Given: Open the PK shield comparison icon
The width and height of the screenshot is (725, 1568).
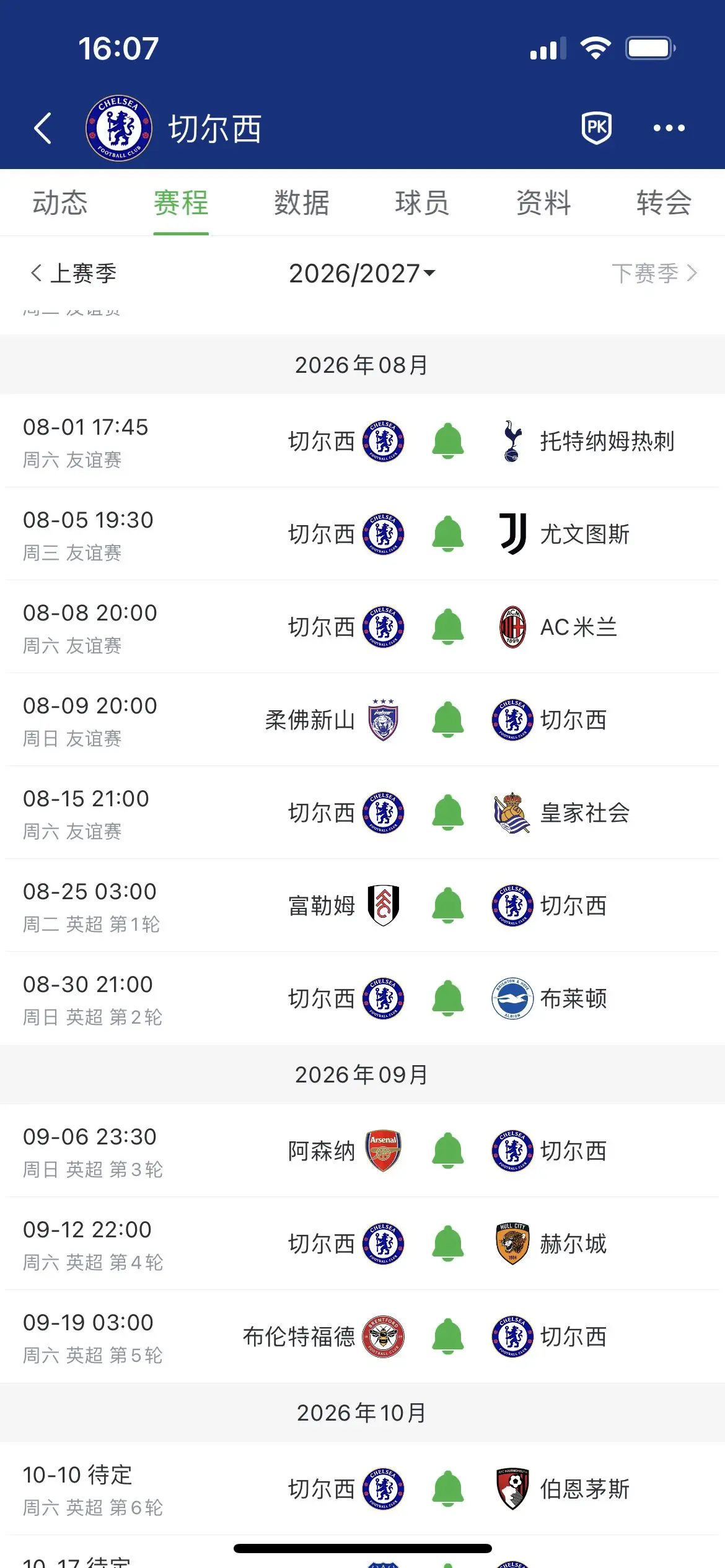Looking at the screenshot, I should click(597, 128).
